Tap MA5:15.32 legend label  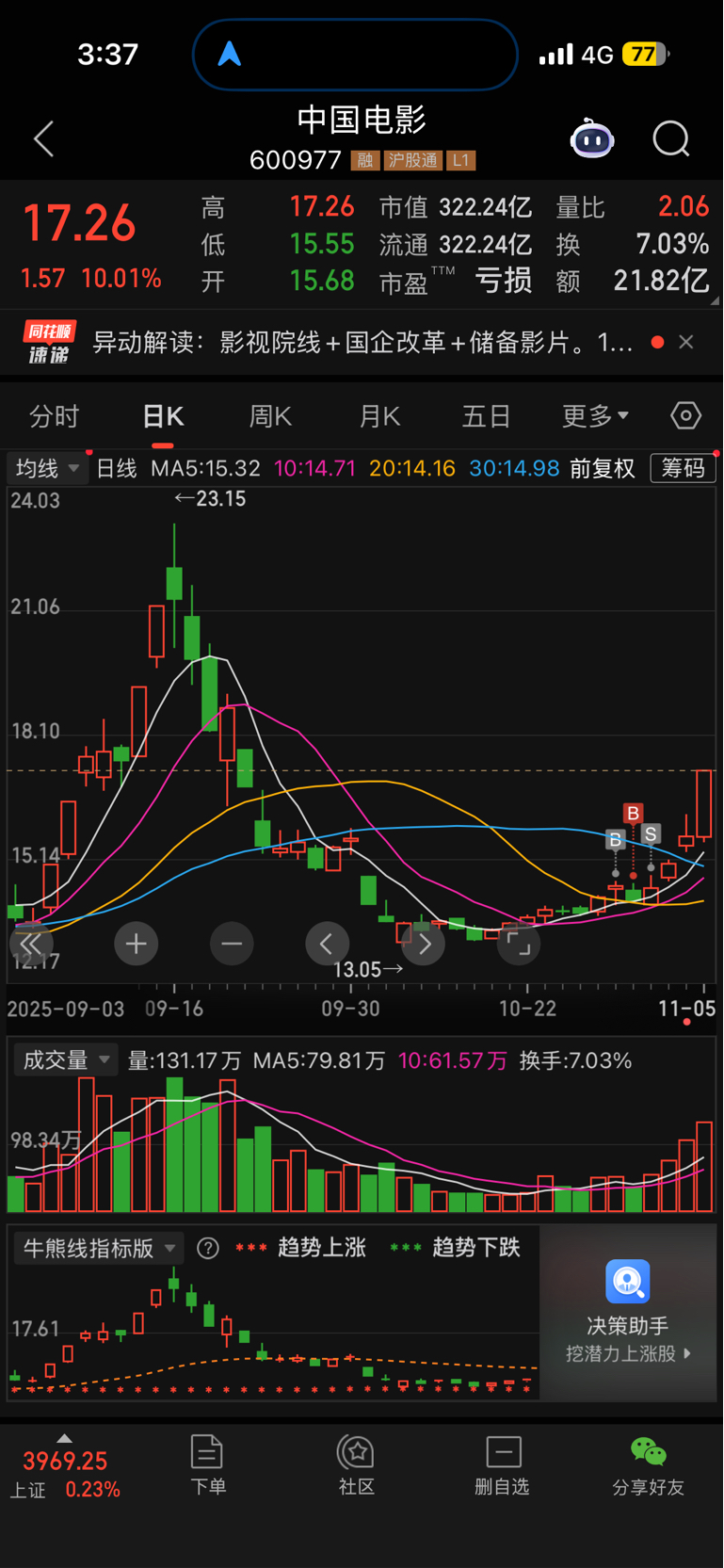[205, 468]
